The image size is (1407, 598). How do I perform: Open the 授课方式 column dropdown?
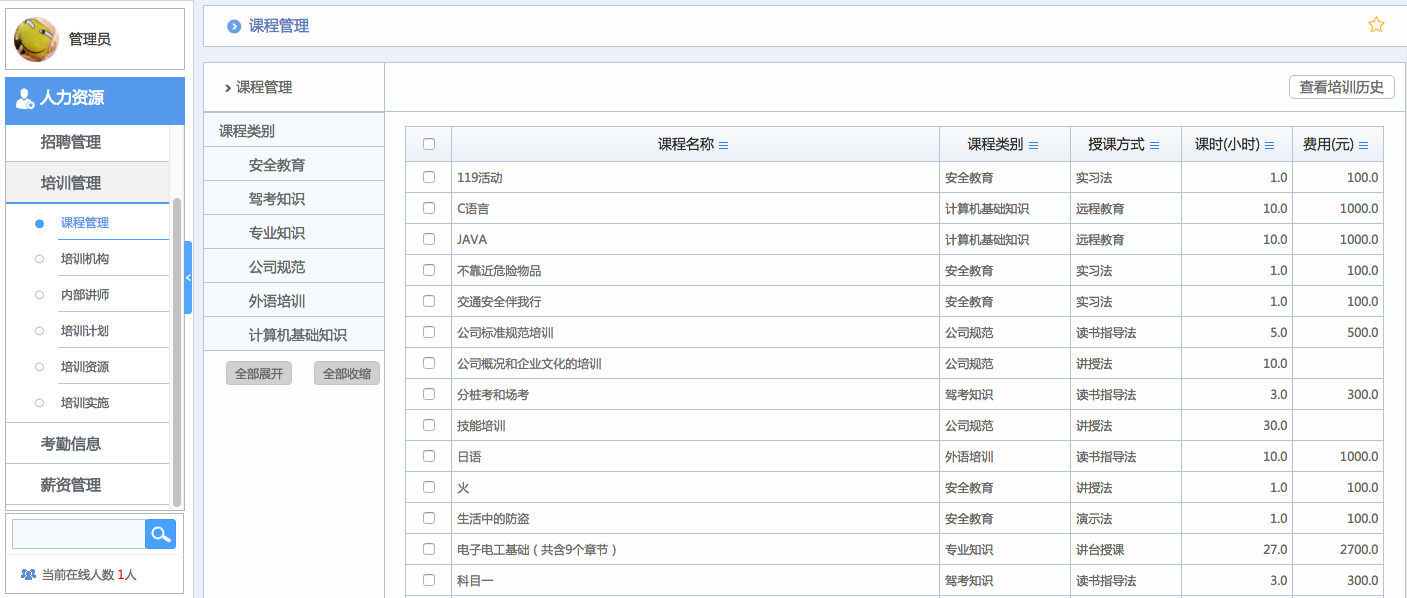pos(1156,144)
